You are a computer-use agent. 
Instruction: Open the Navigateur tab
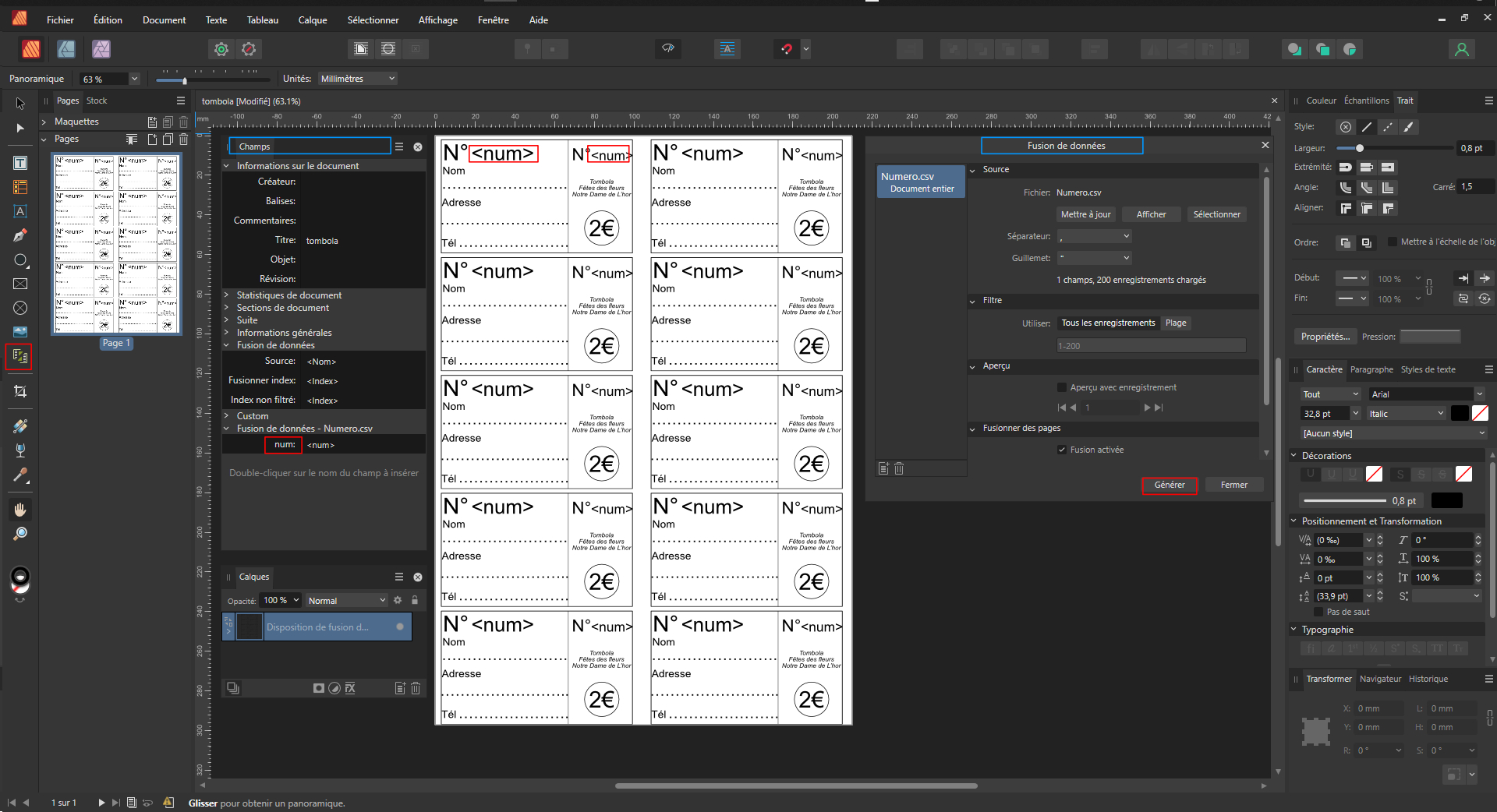[1380, 679]
